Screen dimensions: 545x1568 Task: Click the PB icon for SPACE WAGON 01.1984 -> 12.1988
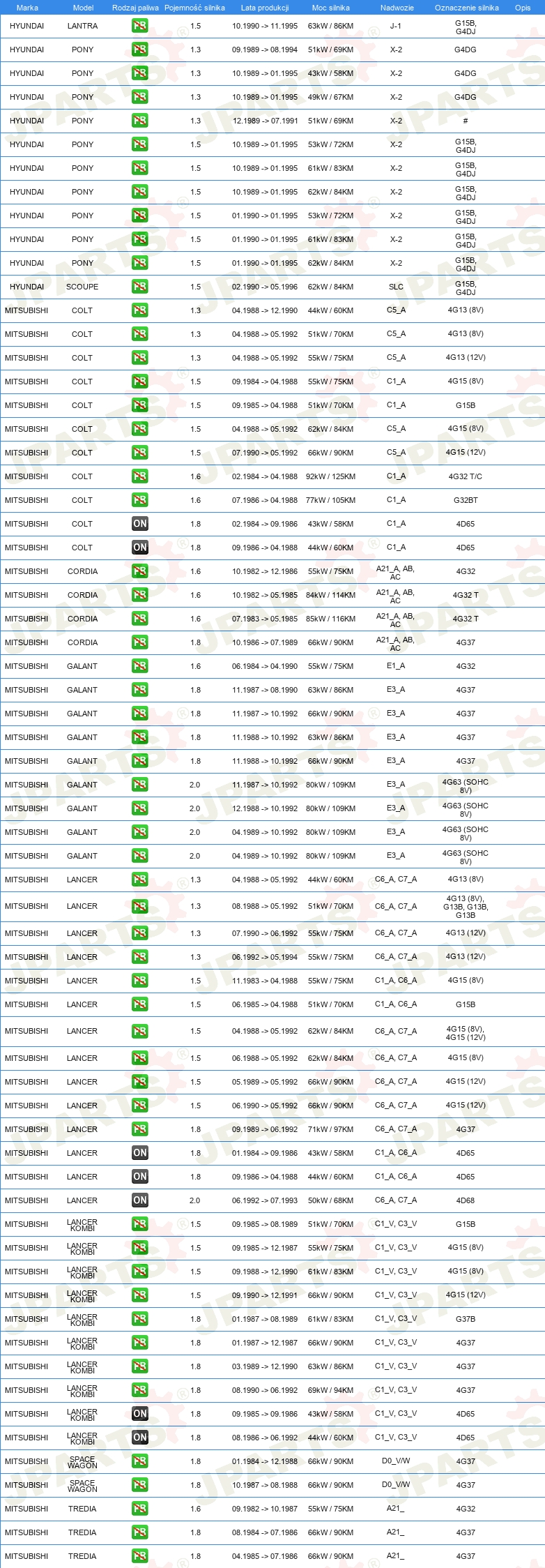pyautogui.click(x=139, y=1461)
